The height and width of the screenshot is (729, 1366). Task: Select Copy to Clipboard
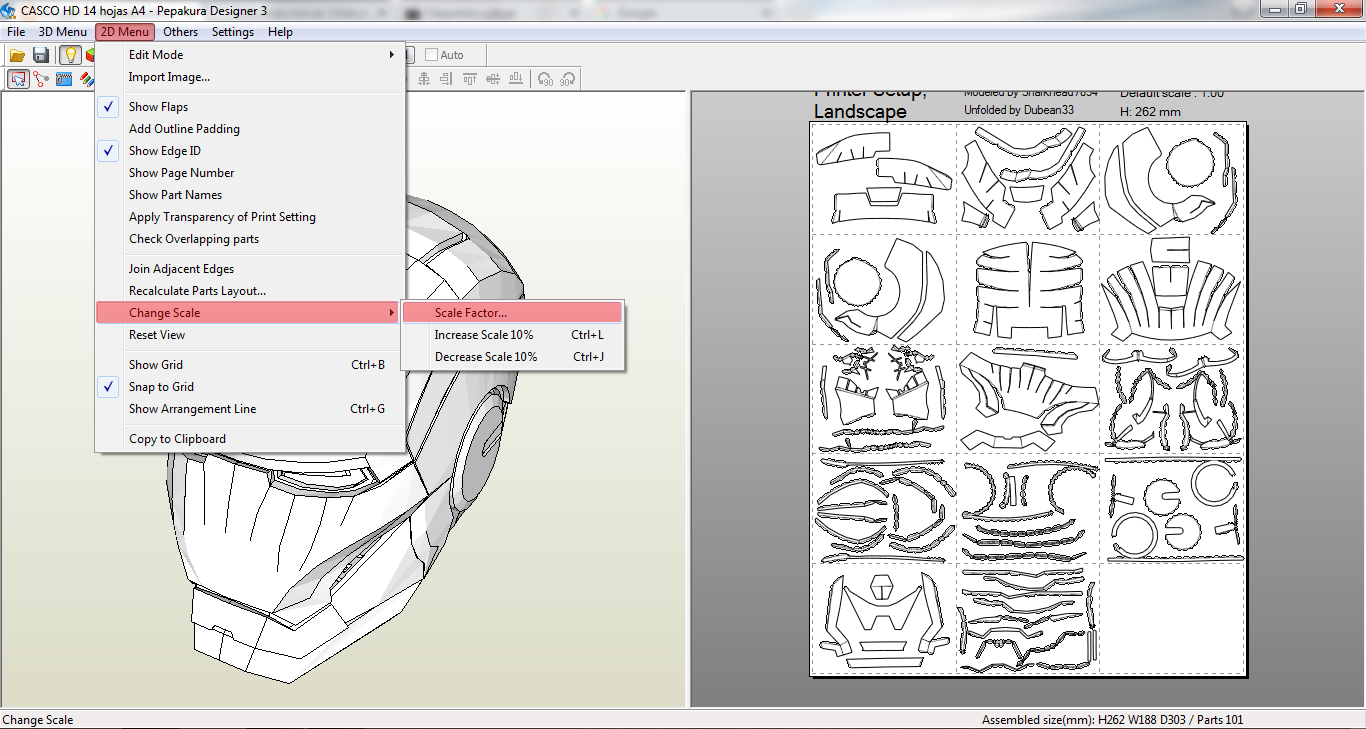pos(250,439)
